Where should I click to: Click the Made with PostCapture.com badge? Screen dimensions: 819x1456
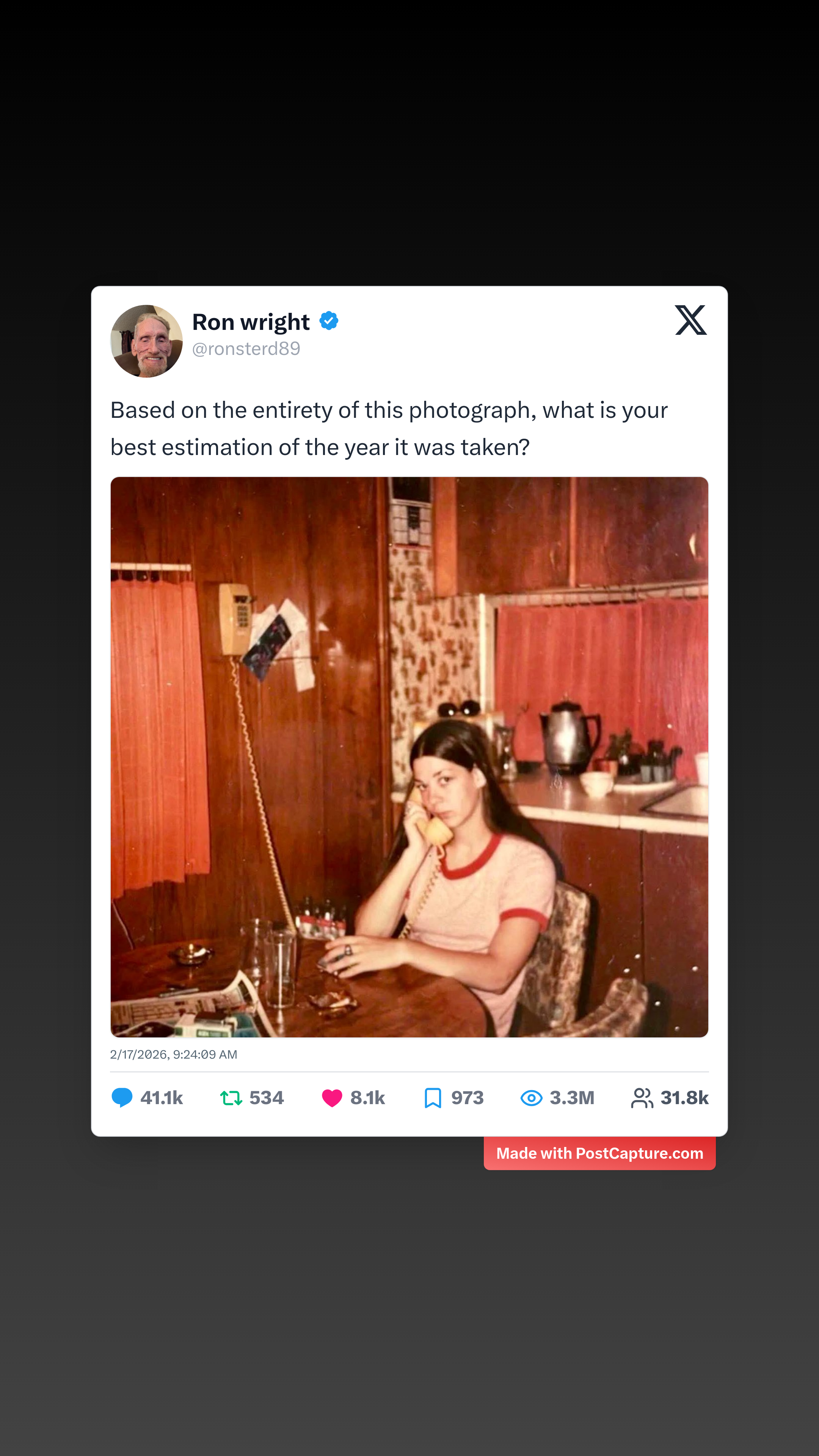coord(599,1153)
